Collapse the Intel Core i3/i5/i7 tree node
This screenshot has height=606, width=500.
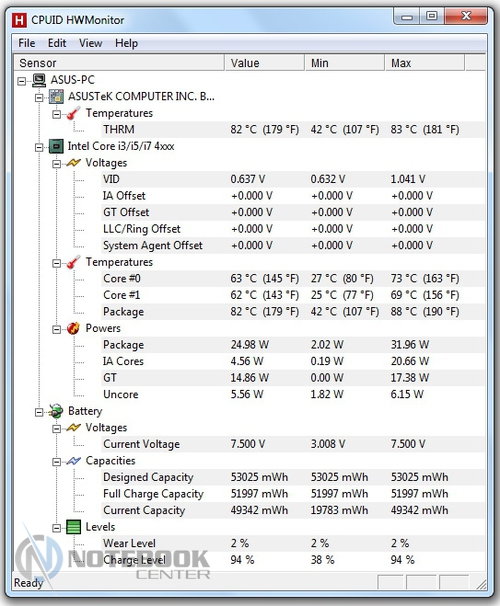coord(39,147)
